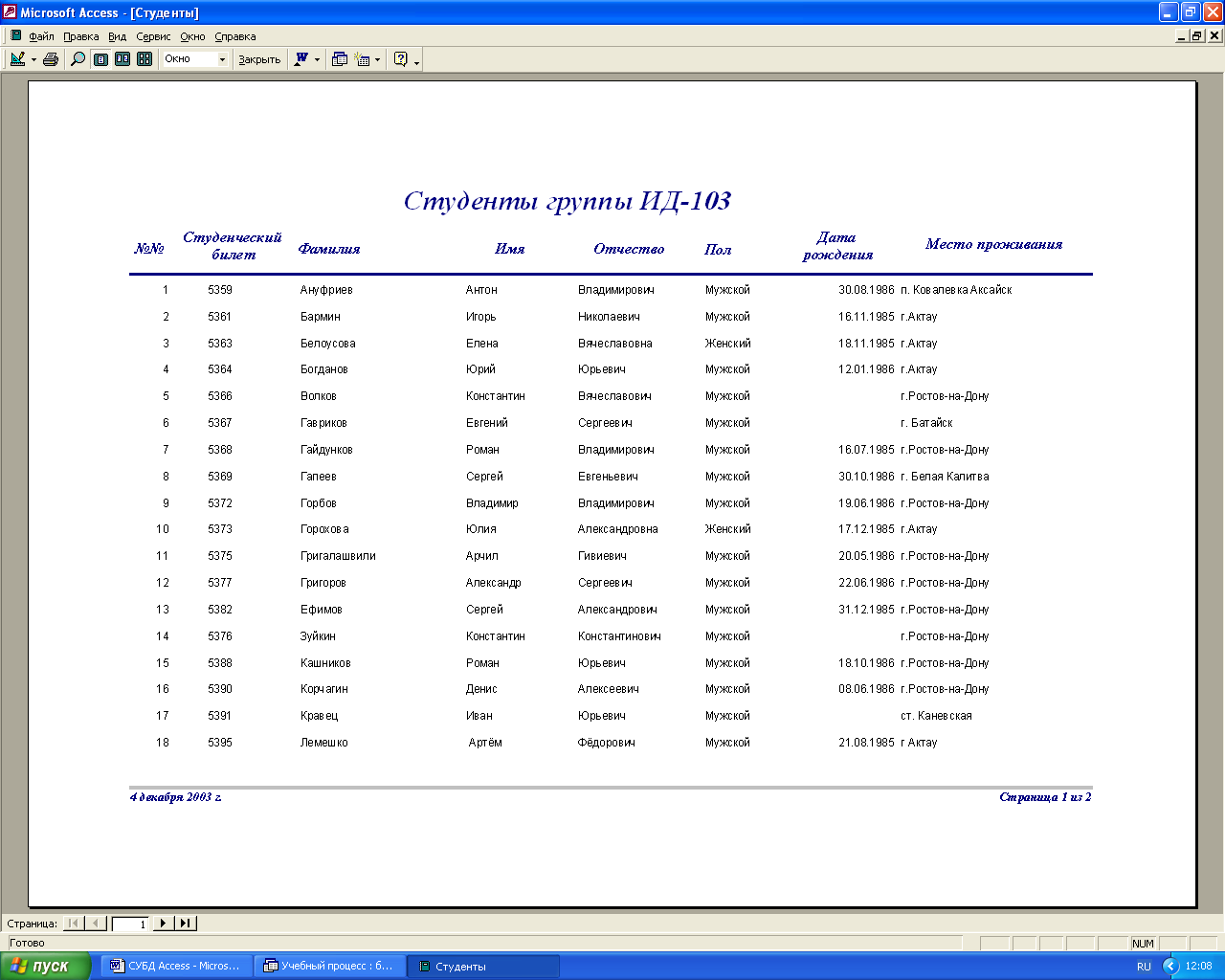
Task: Go to the first page
Action: [73, 924]
